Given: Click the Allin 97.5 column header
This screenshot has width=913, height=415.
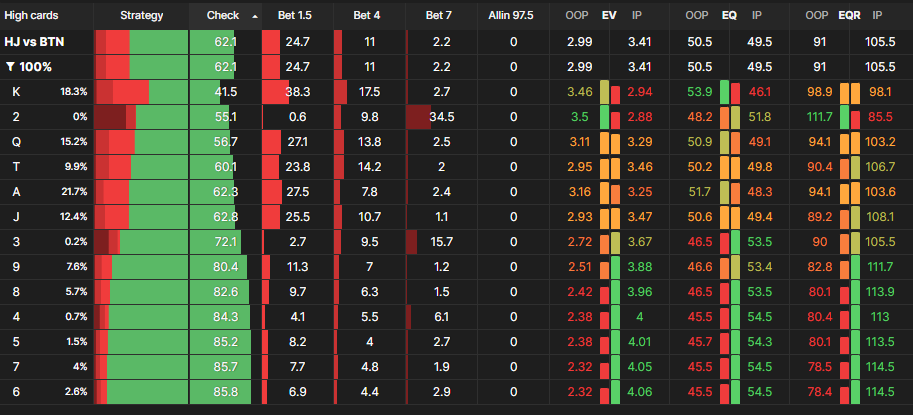Looking at the screenshot, I should coord(513,16).
